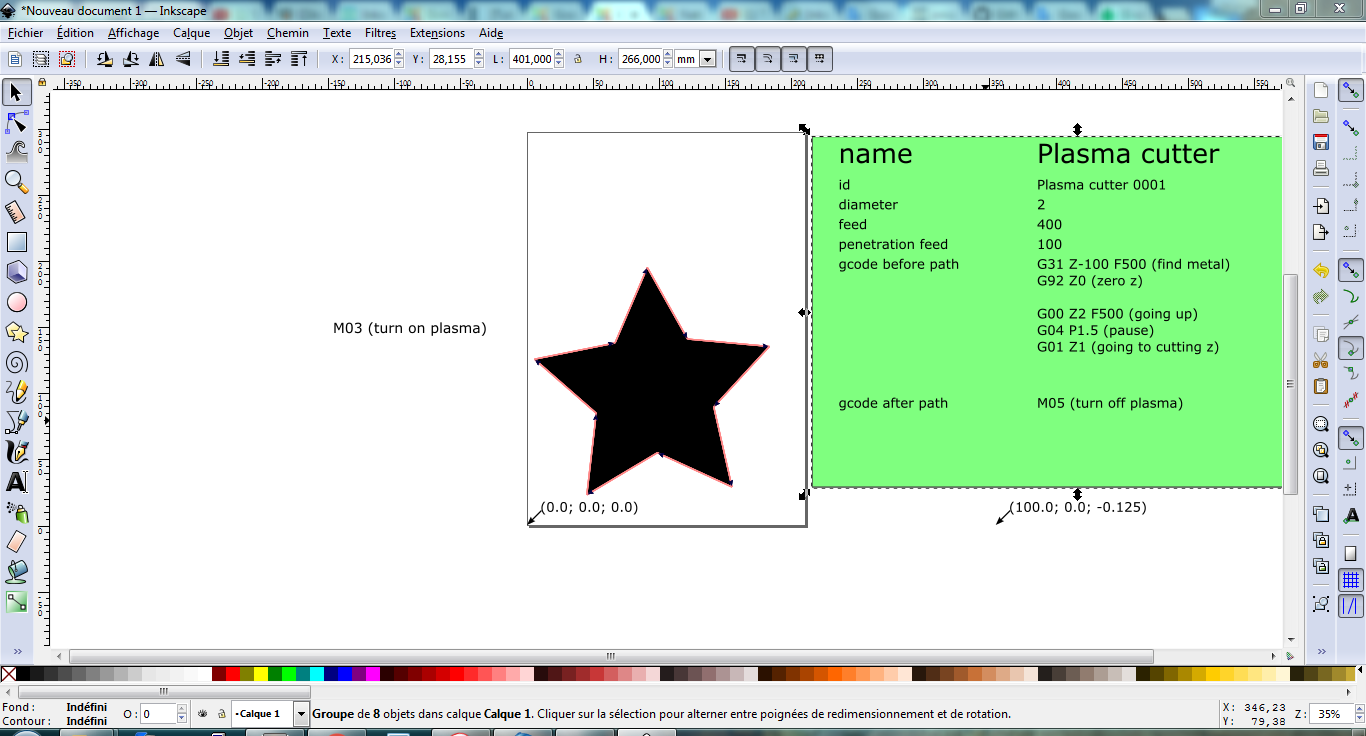Flip selection horizontally
Viewport: 1366px width, 736px height.
156,59
